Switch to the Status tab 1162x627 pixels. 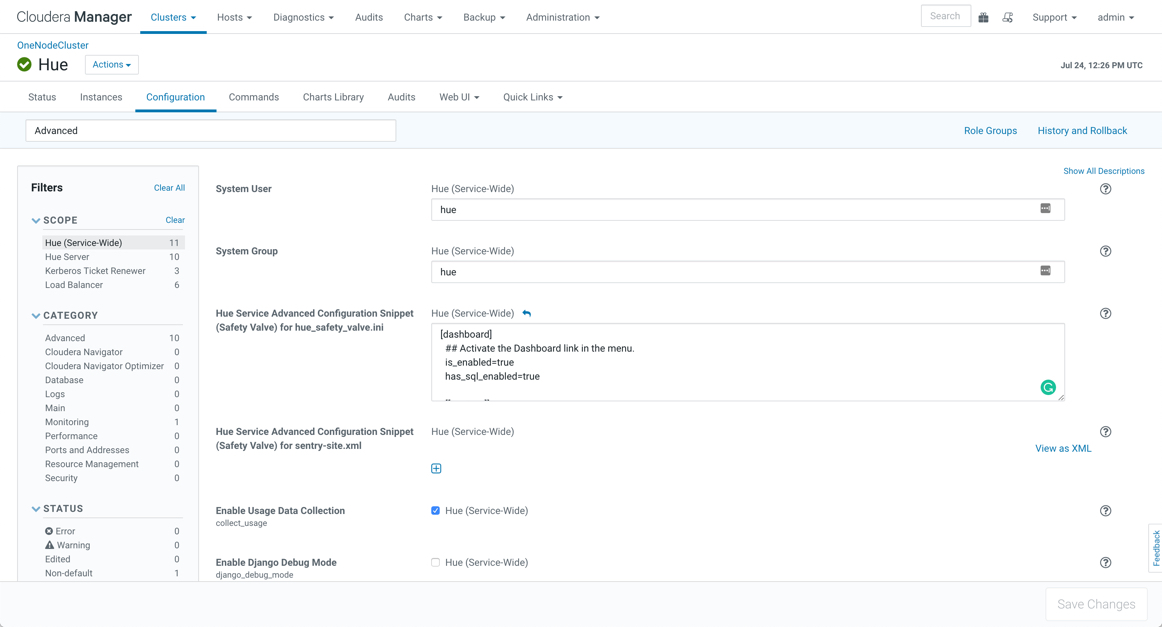tap(42, 97)
